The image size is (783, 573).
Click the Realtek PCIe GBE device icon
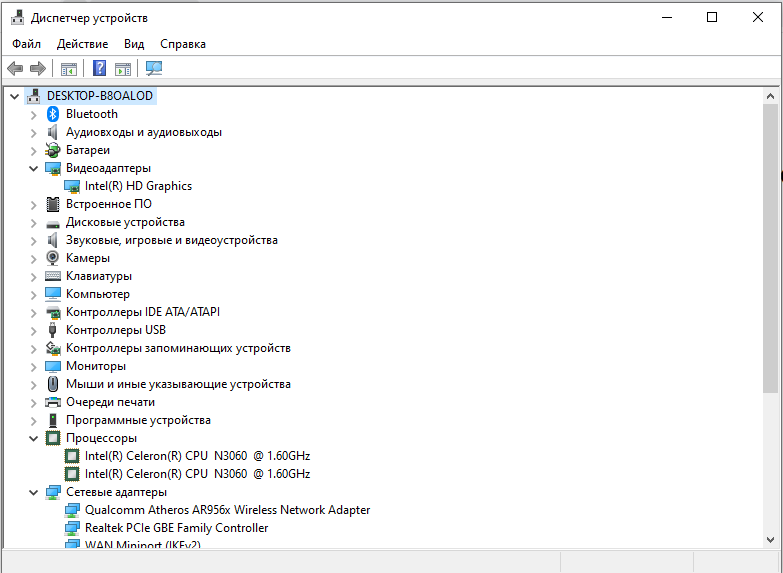click(72, 528)
